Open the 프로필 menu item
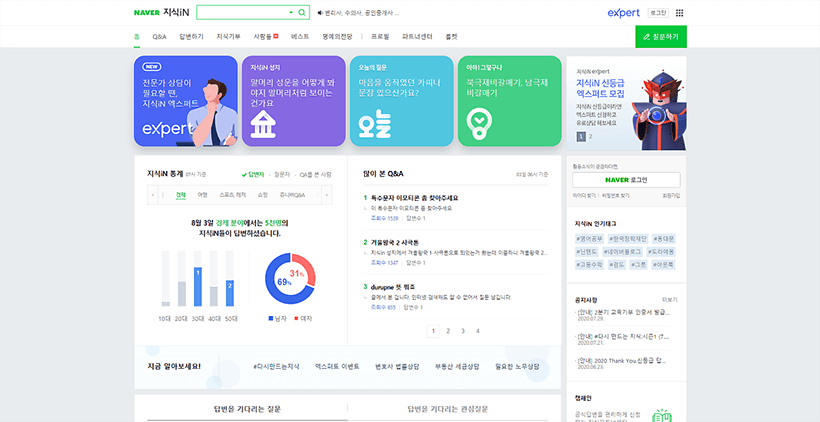This screenshot has height=422, width=820. (x=380, y=37)
